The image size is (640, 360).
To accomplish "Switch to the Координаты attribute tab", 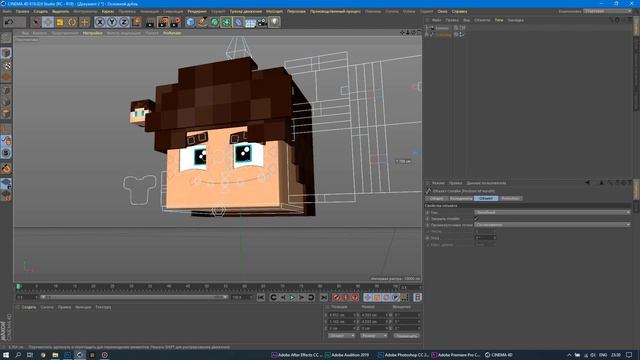I will tap(461, 198).
